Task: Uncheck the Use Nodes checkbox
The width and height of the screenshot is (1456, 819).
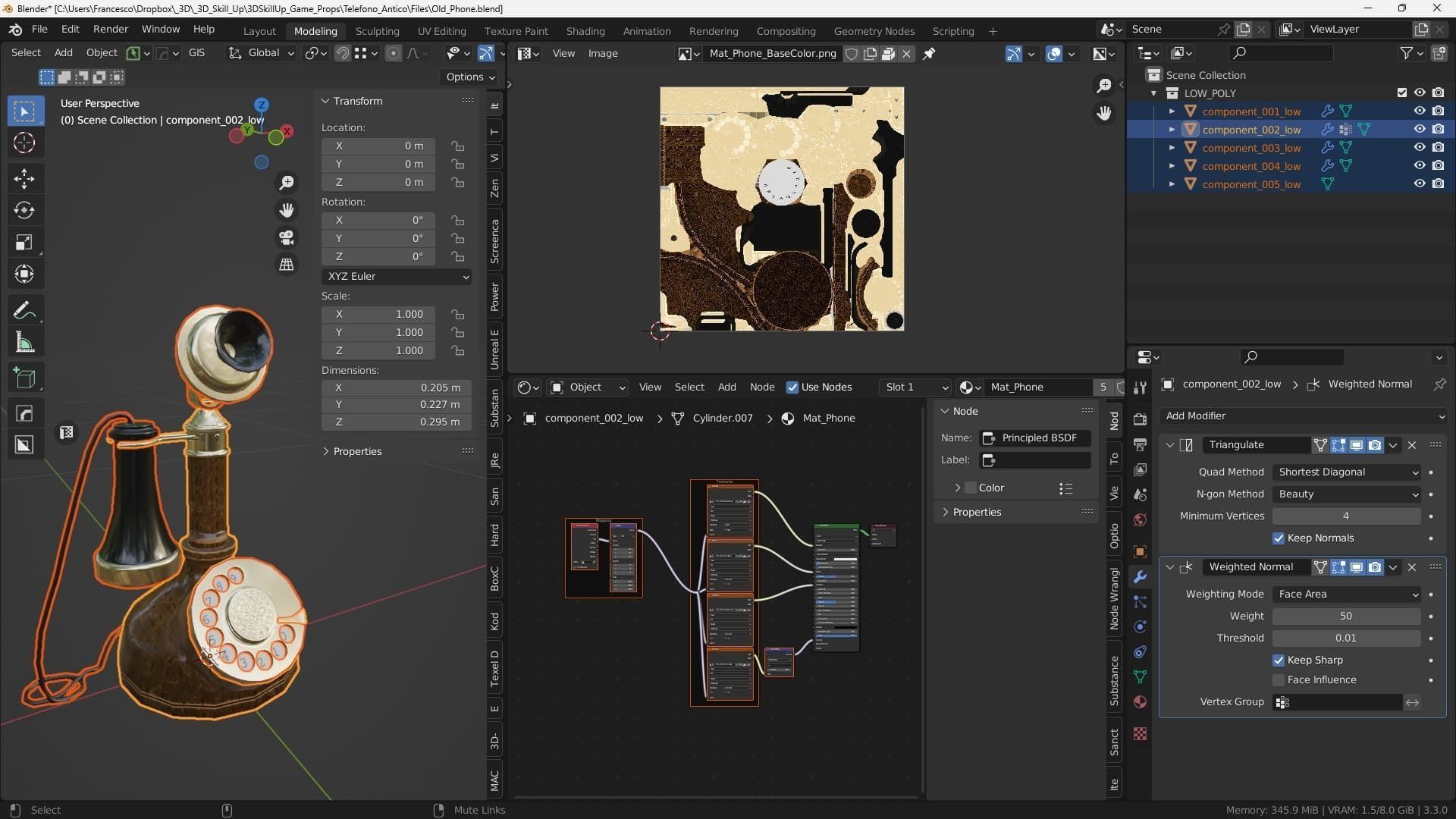Action: point(792,387)
